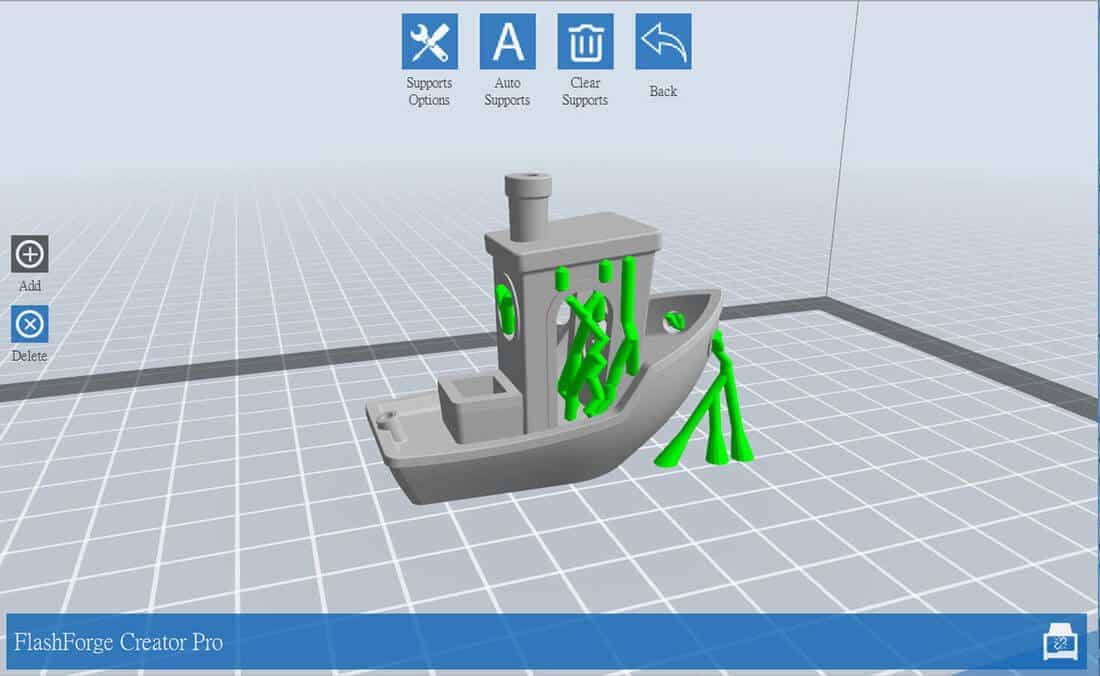Click the Back arrow icon
This screenshot has height=676, width=1100.
coord(663,41)
